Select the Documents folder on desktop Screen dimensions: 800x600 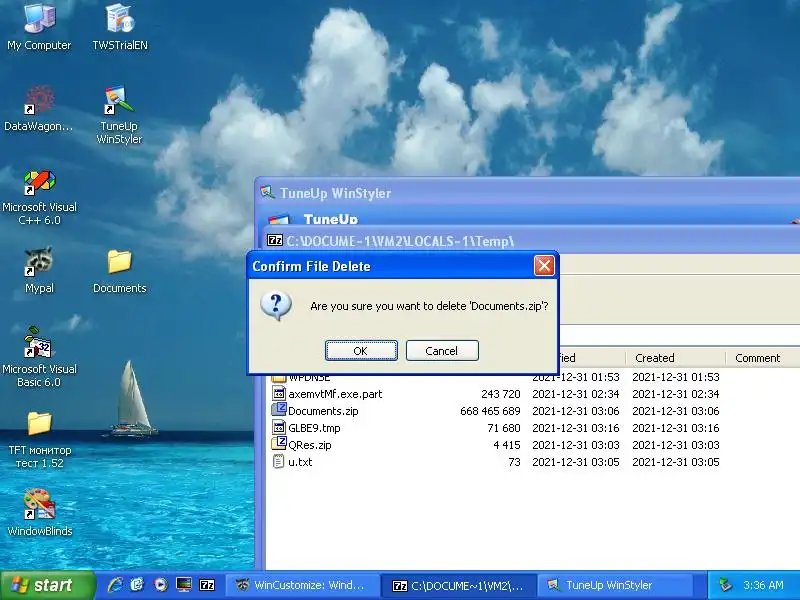point(120,270)
